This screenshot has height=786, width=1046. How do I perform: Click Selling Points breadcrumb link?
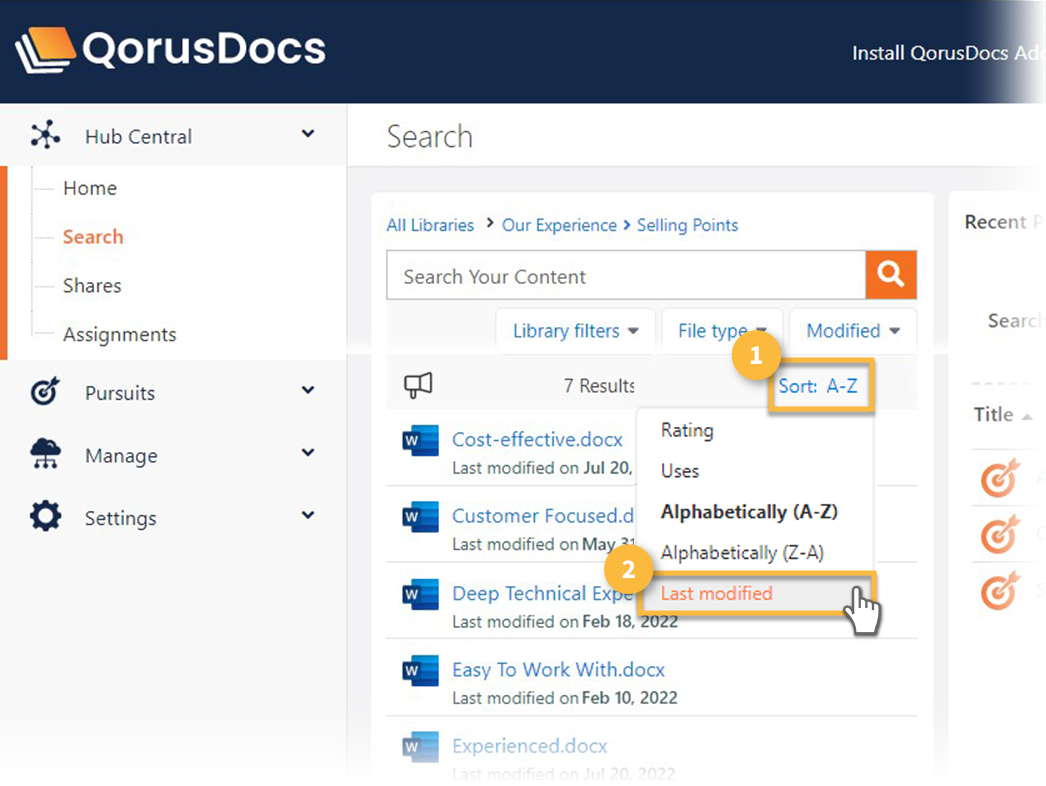tap(687, 226)
